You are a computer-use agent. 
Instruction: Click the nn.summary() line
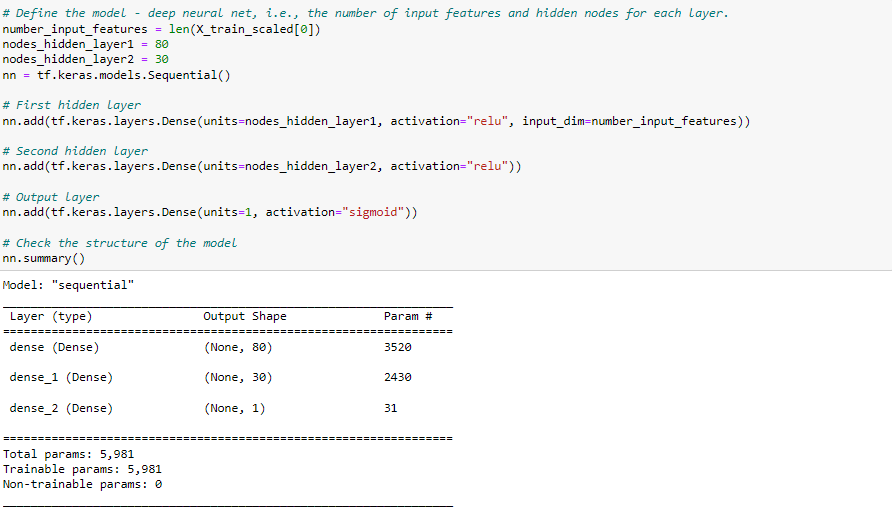coord(44,259)
